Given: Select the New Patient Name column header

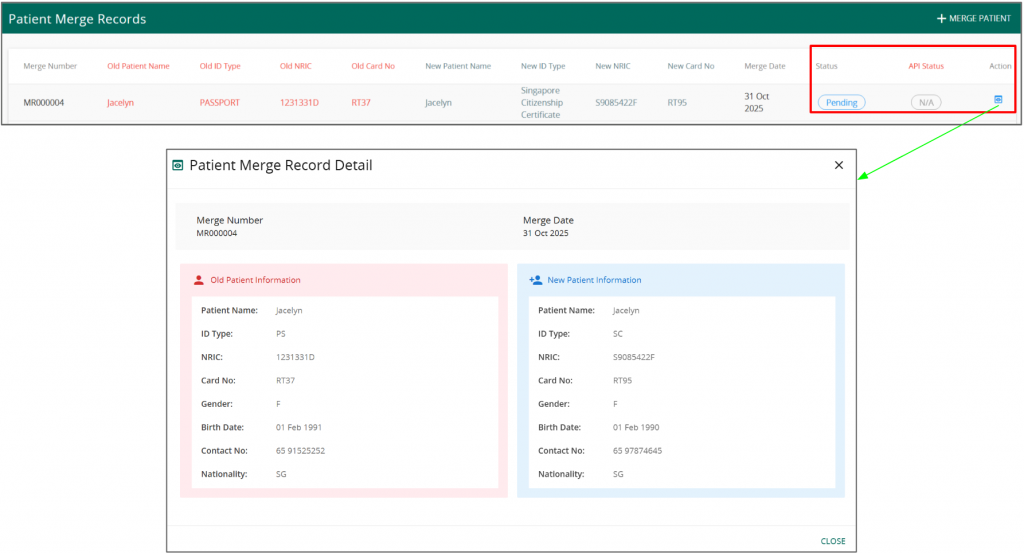Looking at the screenshot, I should pos(458,66).
